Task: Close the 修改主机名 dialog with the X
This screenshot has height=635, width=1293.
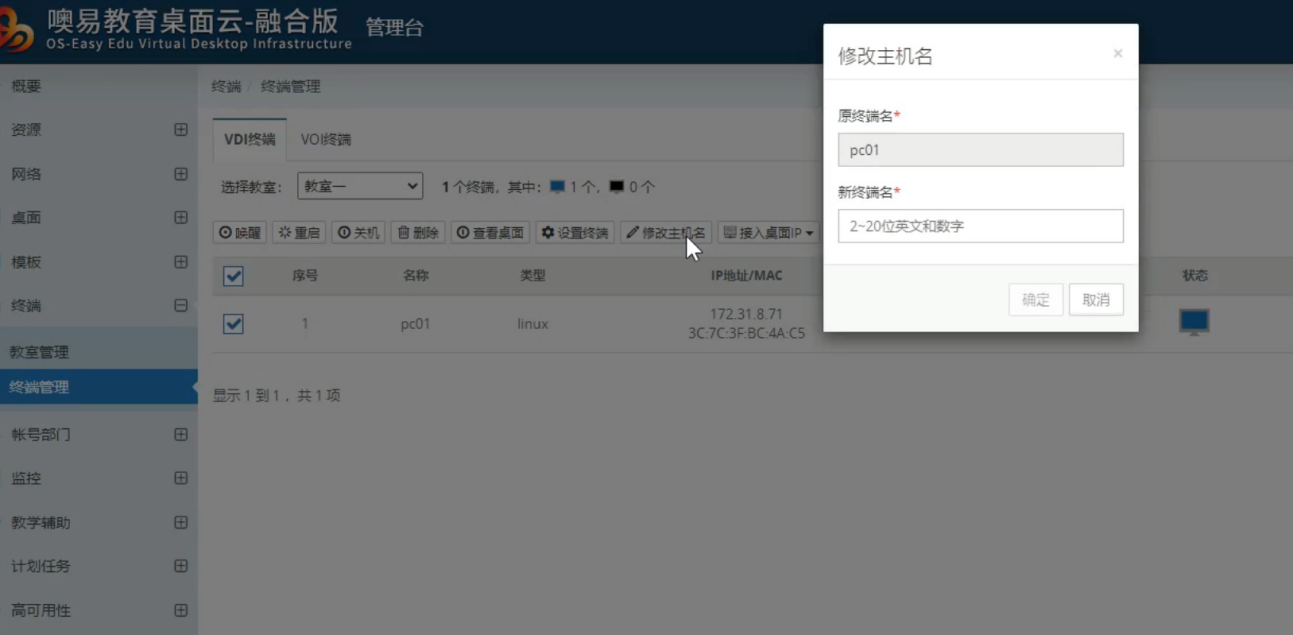Action: point(1118,54)
